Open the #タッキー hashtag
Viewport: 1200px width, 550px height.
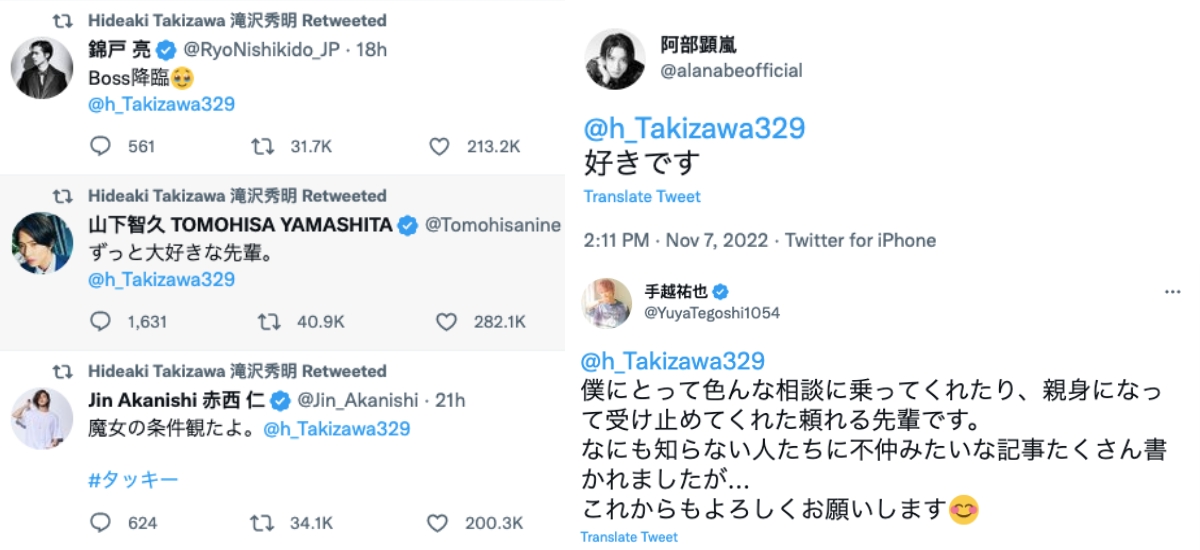coord(133,480)
